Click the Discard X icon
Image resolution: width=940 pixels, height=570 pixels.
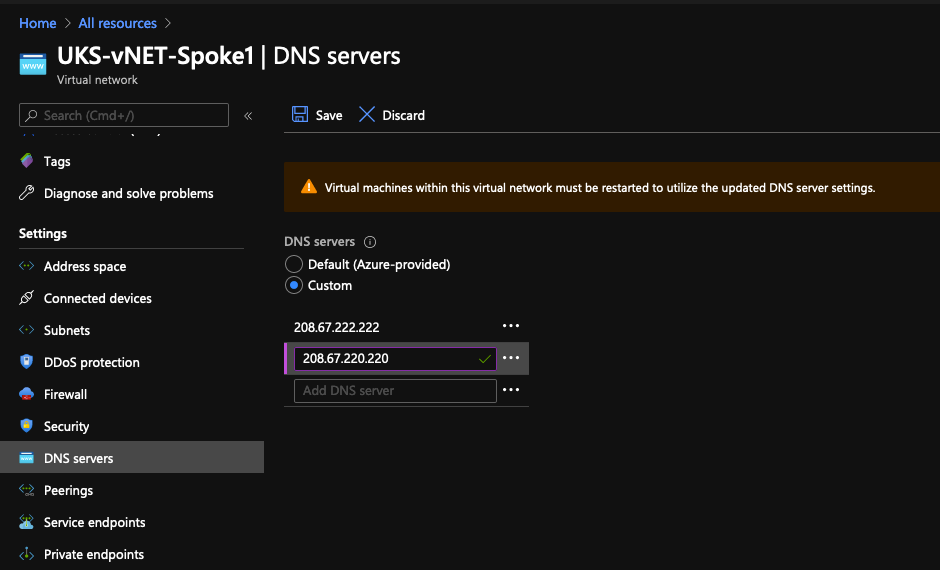(x=366, y=114)
